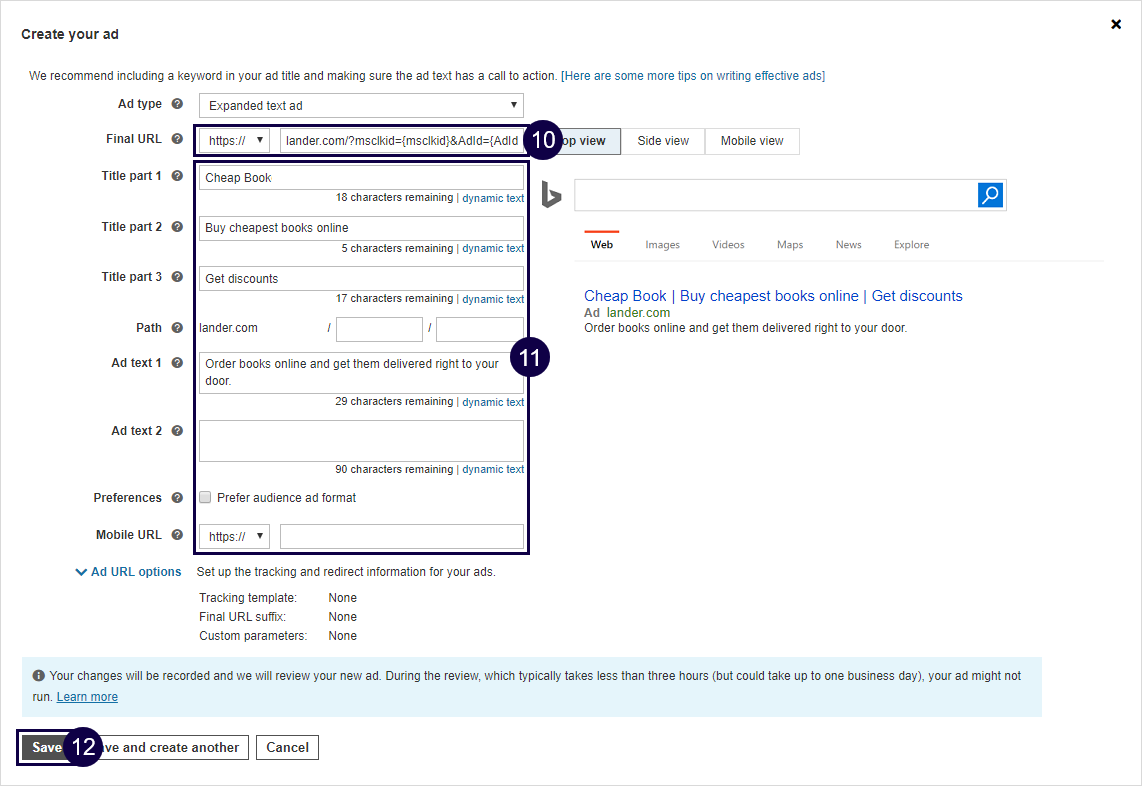Switch to Mobile view preview tab
Viewport: 1142px width, 786px height.
pyautogui.click(x=752, y=141)
